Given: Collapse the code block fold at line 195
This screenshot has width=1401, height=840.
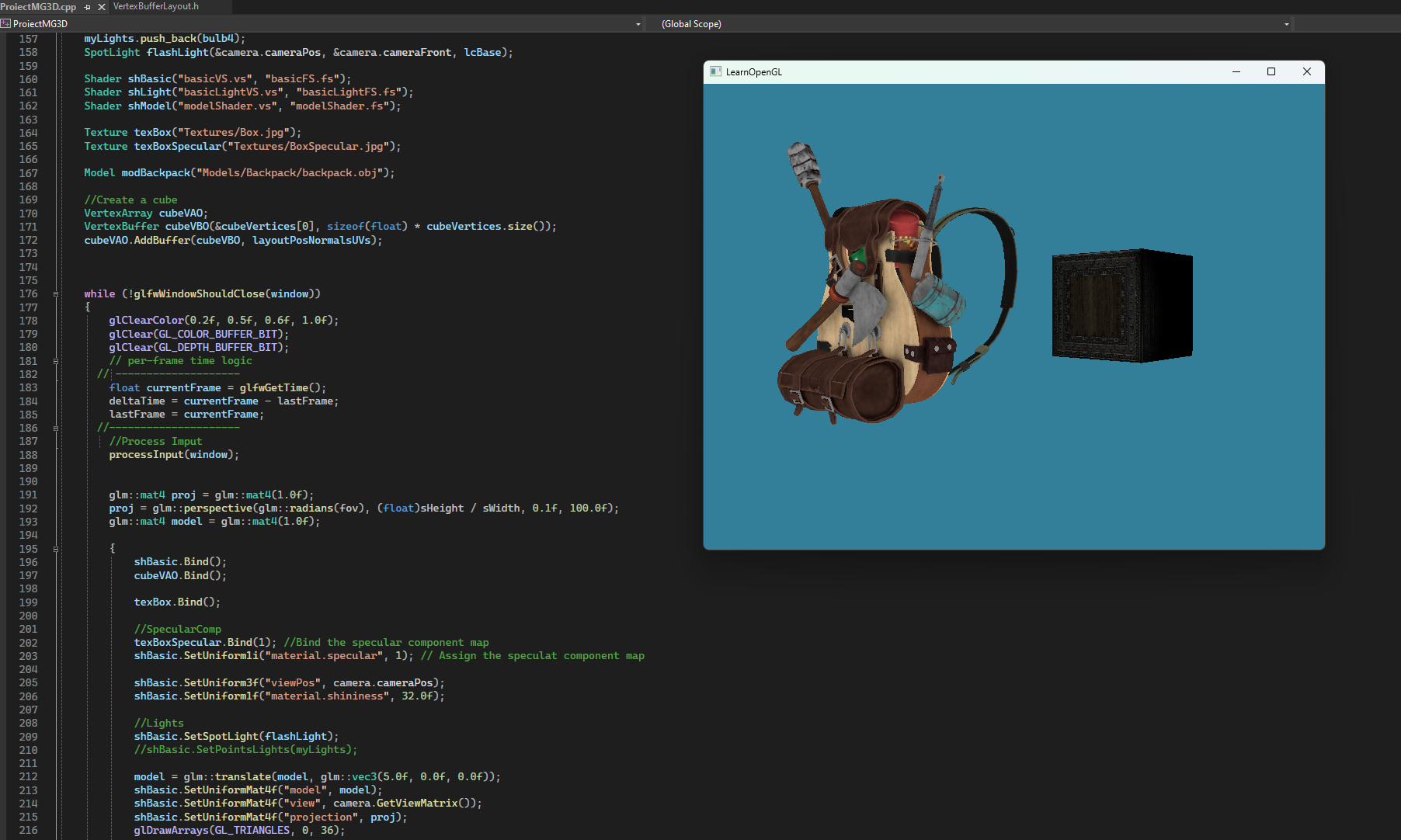Looking at the screenshot, I should click(x=54, y=549).
